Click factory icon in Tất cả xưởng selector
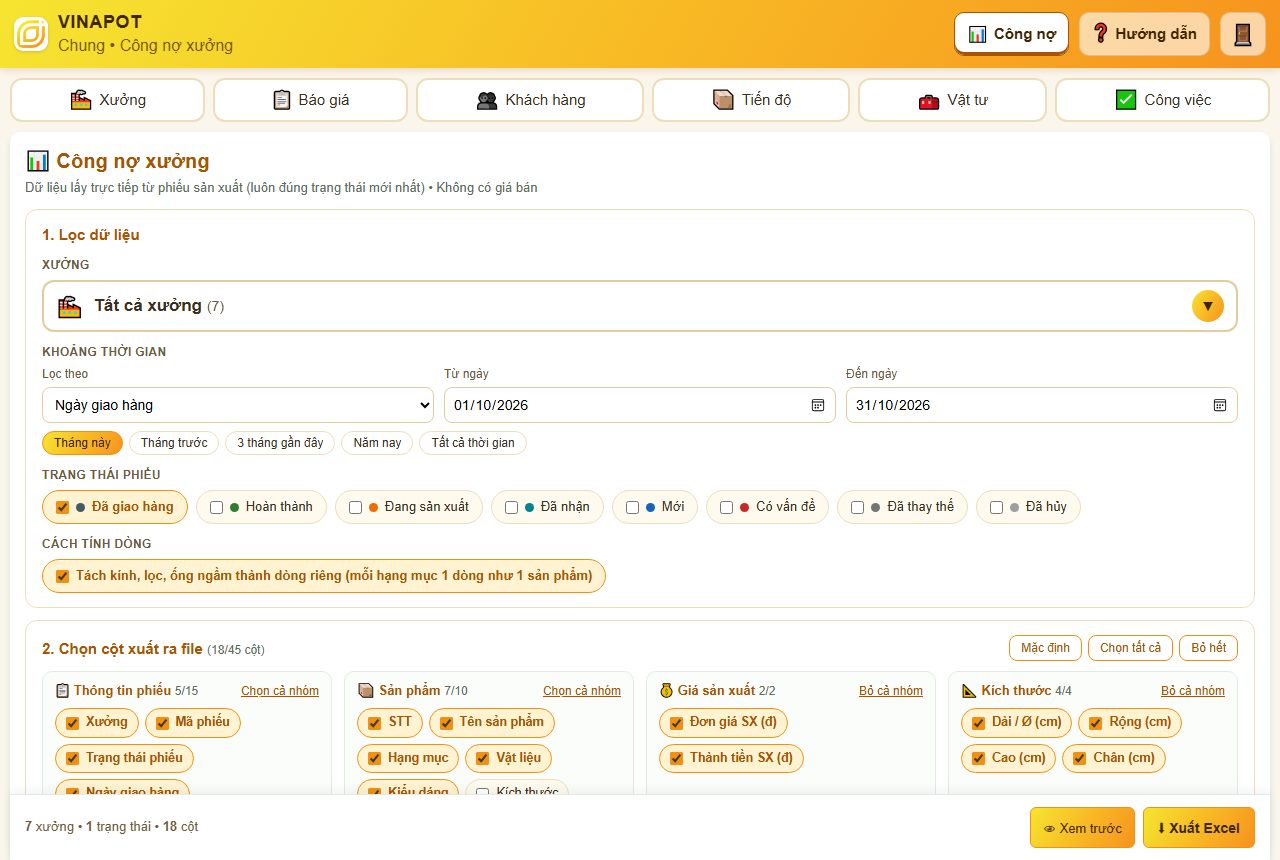Viewport: 1280px width, 860px height. [x=69, y=306]
